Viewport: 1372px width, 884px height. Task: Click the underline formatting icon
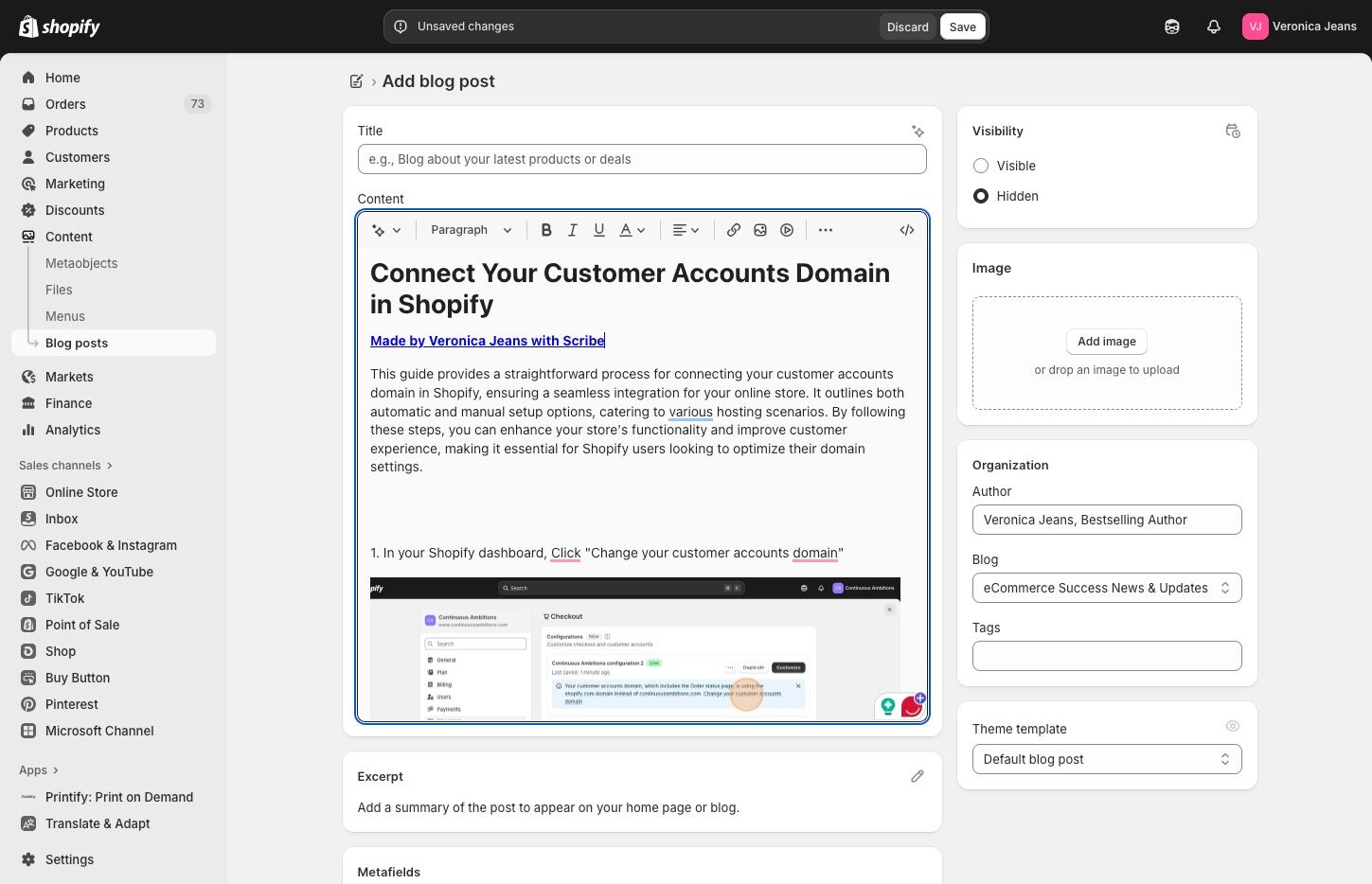[x=598, y=230]
